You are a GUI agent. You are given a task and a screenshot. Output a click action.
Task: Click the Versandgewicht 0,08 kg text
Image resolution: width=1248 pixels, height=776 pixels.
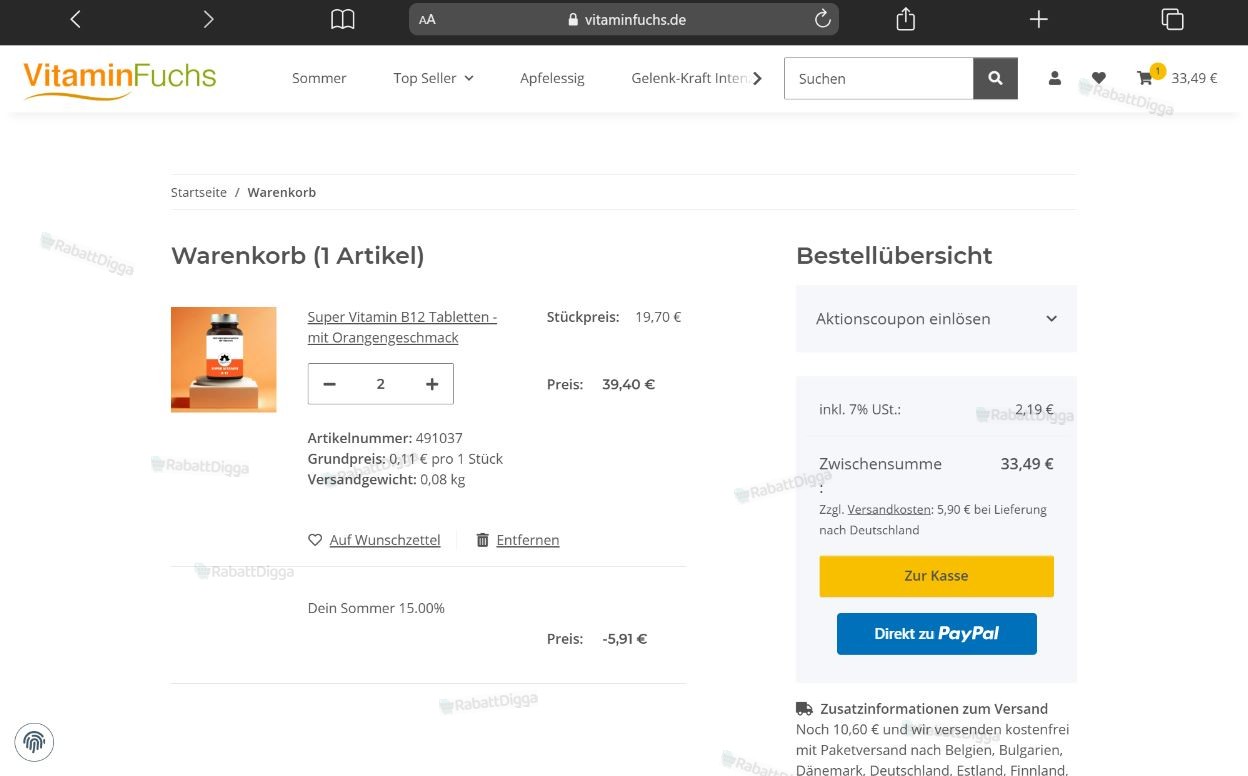tap(386, 479)
